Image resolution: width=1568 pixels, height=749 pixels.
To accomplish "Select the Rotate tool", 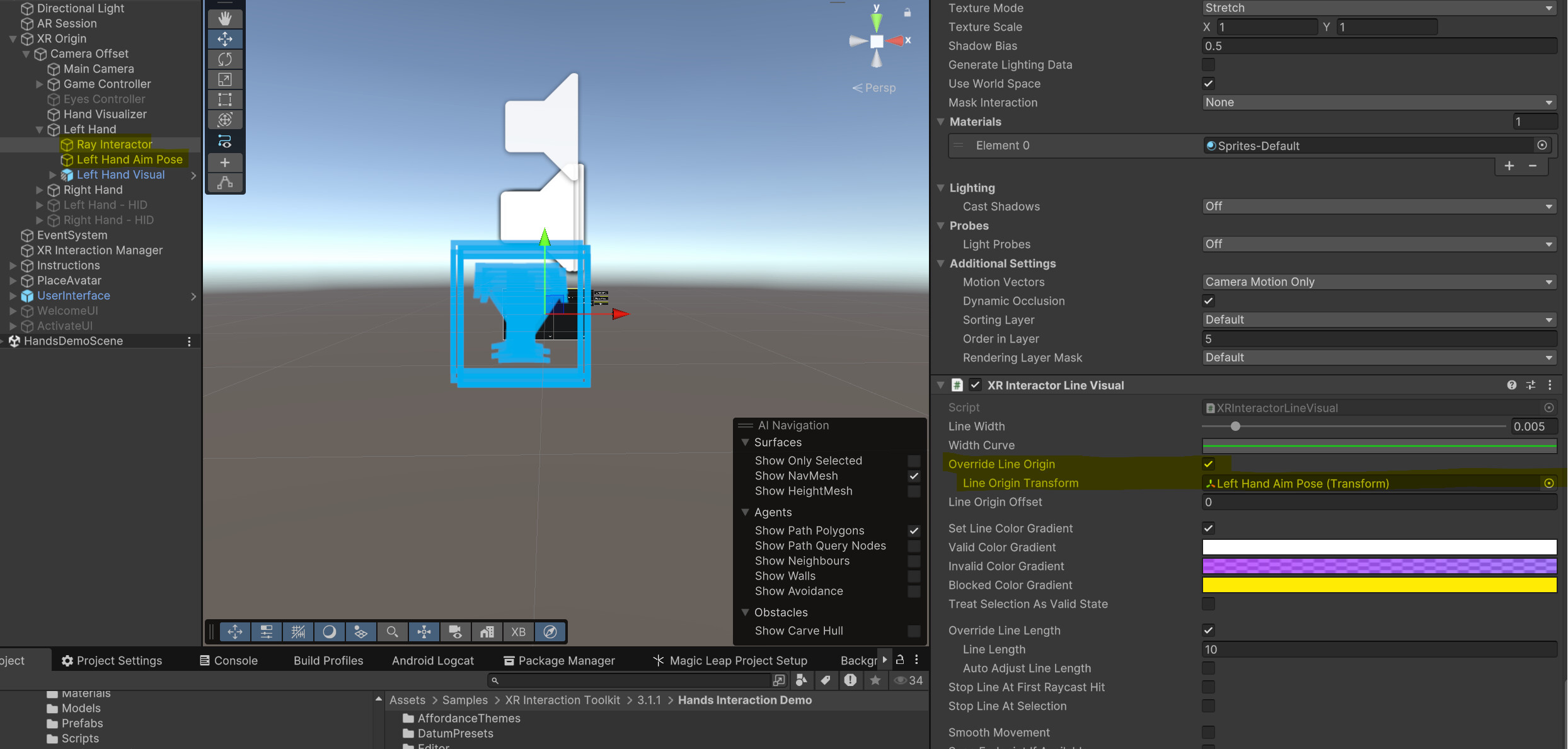I will tap(225, 59).
